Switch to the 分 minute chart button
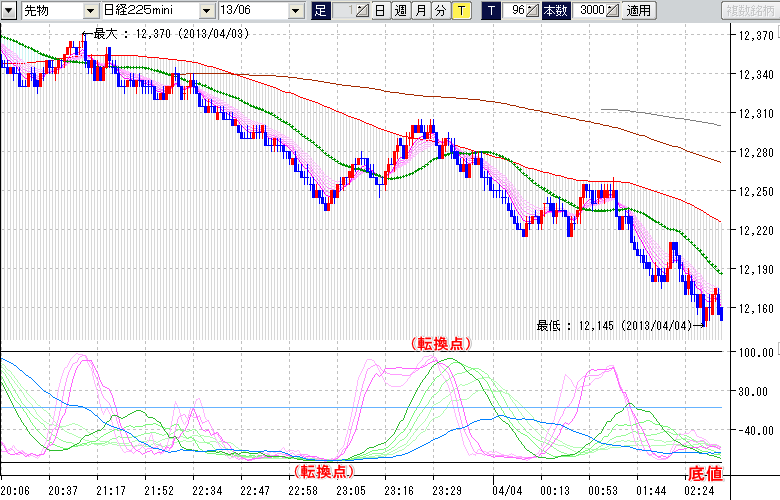The height and width of the screenshot is (500, 780). click(x=440, y=11)
